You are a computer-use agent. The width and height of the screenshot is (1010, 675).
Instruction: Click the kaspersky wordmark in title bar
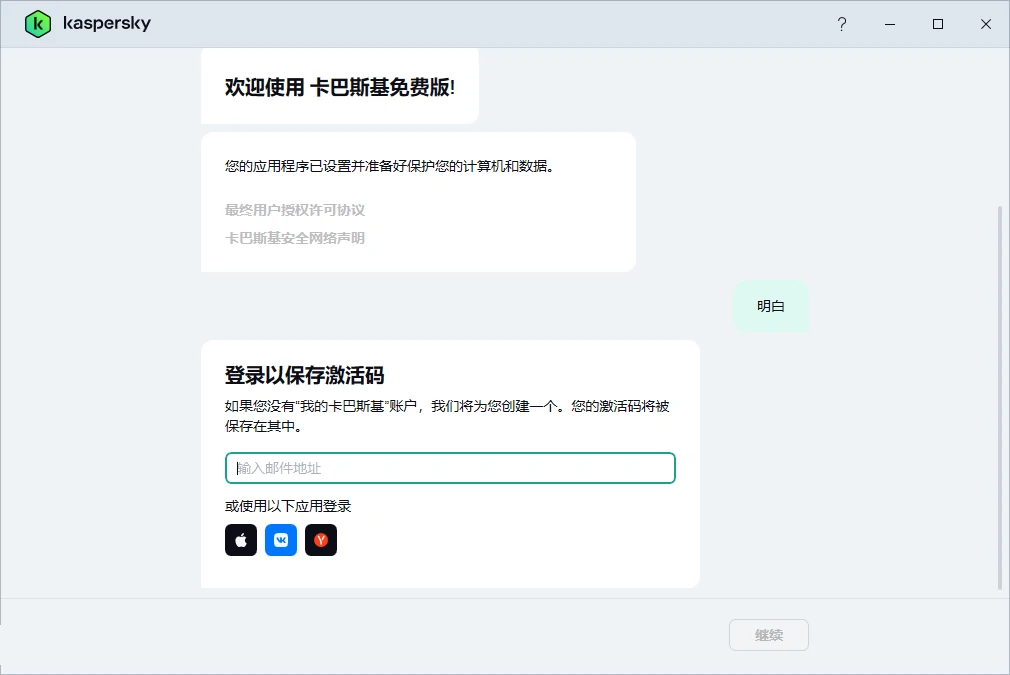pos(106,24)
